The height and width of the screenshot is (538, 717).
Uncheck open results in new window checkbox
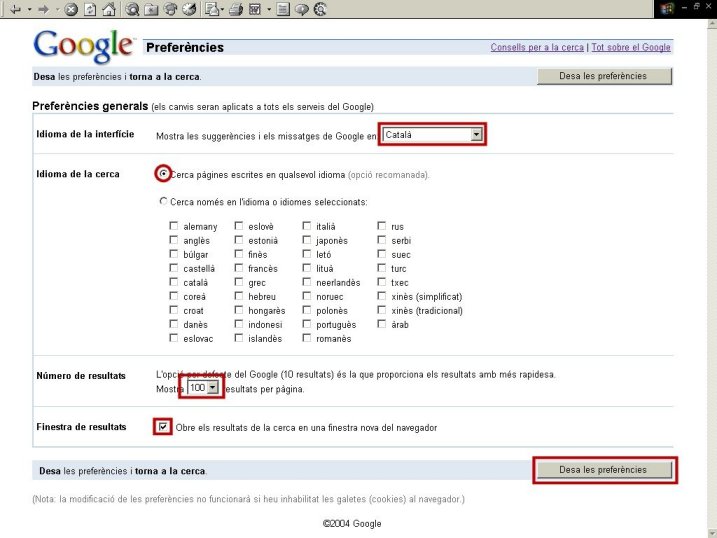[x=163, y=426]
